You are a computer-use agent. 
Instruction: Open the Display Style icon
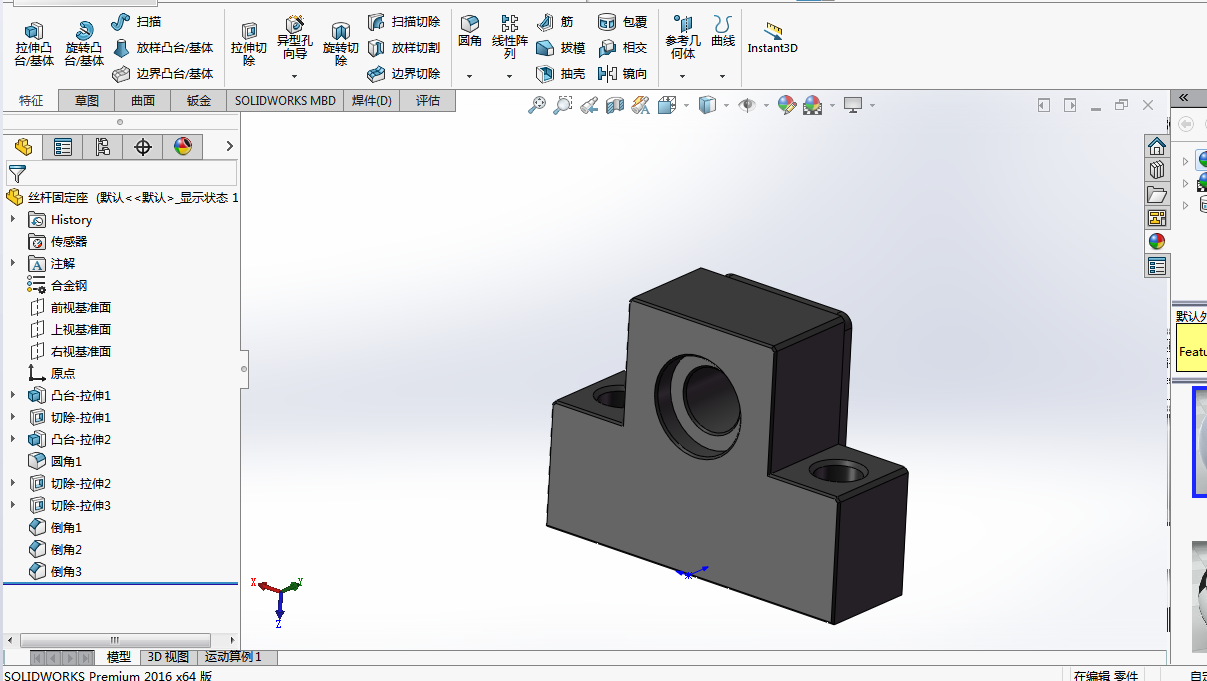pyautogui.click(x=707, y=104)
